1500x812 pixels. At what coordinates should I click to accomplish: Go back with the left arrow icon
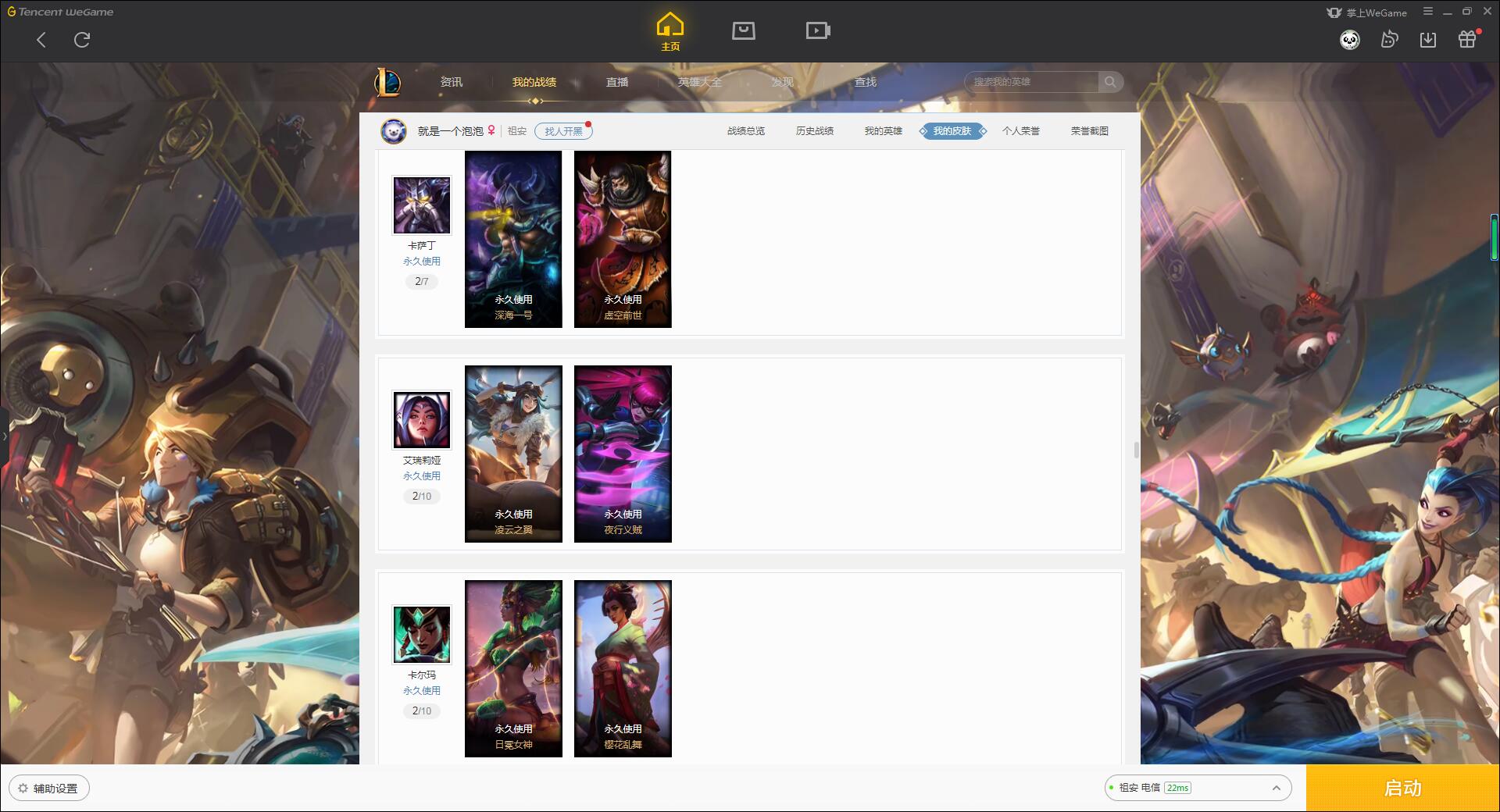tap(41, 40)
